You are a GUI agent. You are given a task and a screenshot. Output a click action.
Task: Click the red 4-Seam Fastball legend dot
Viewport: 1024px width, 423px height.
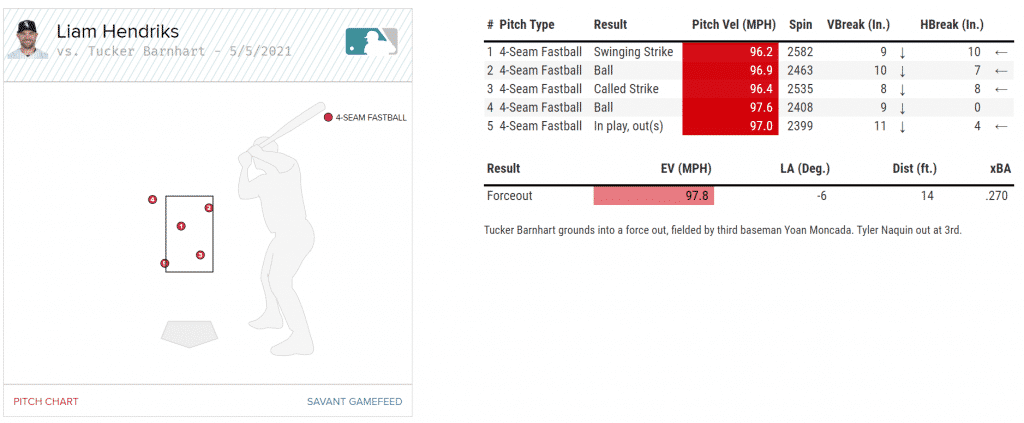[x=328, y=118]
